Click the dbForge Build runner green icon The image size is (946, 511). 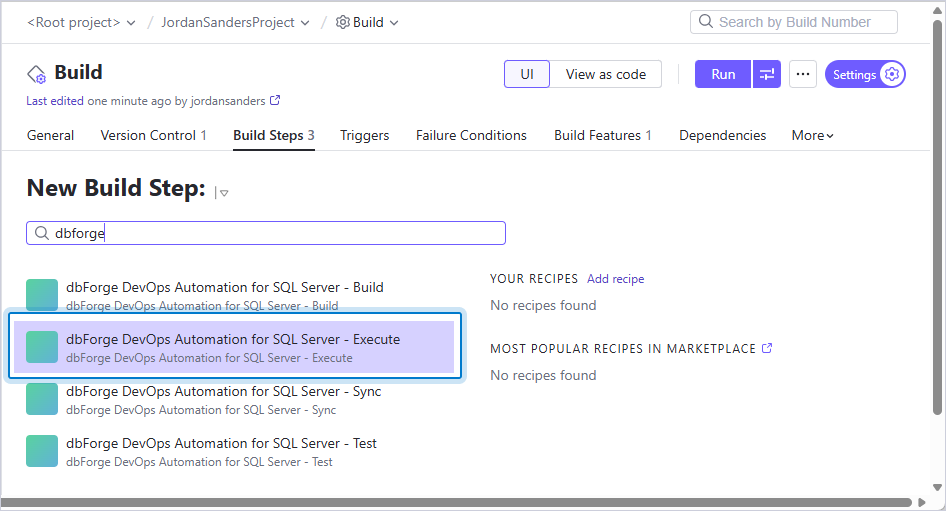pos(42,294)
